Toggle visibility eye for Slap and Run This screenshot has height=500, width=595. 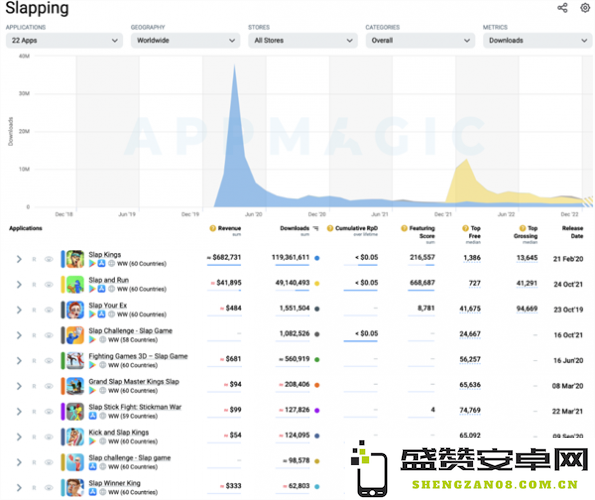(49, 285)
